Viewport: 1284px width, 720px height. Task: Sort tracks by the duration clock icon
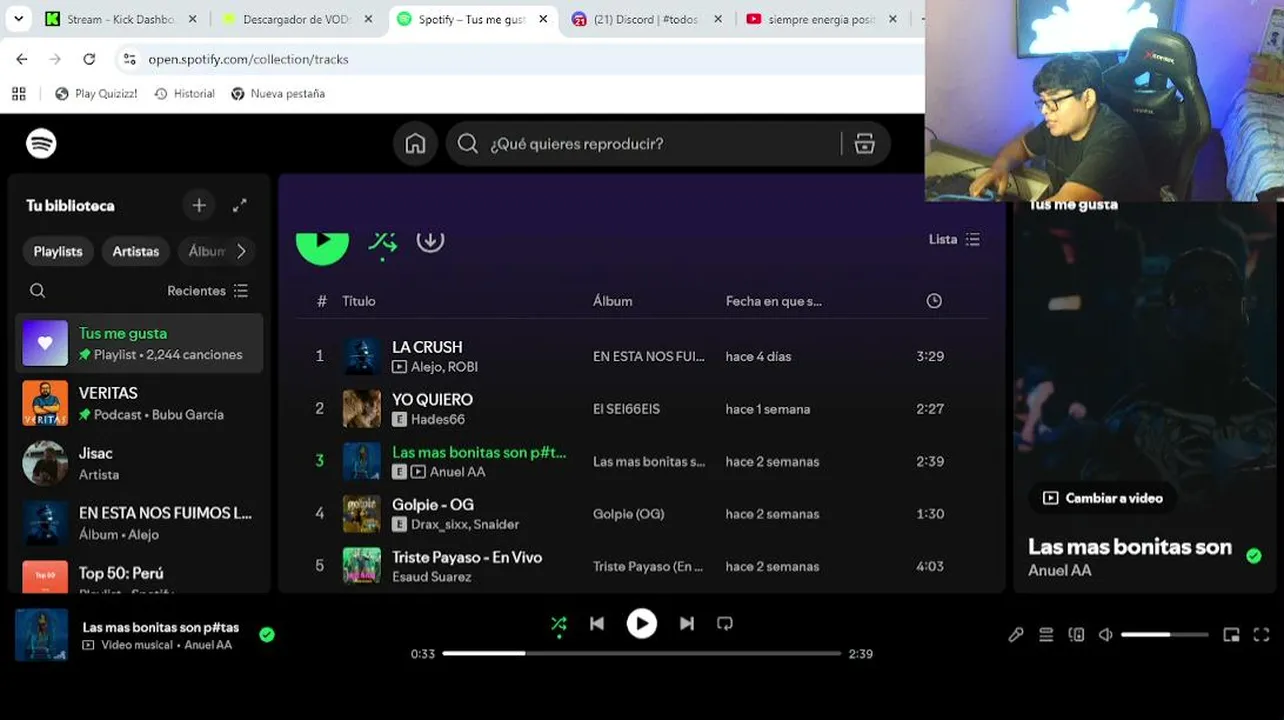934,301
